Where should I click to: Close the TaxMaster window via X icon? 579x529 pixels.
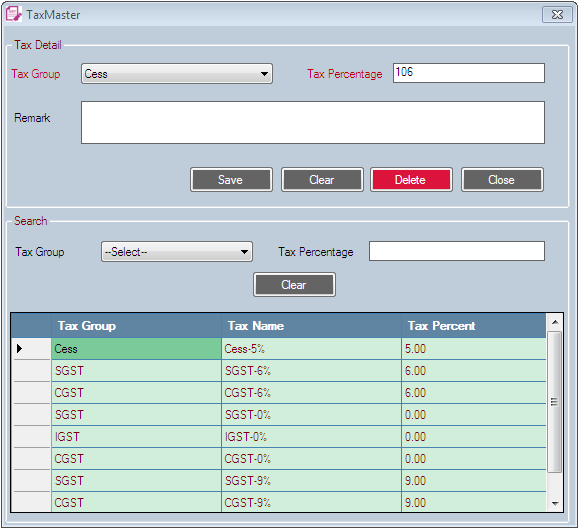point(557,15)
